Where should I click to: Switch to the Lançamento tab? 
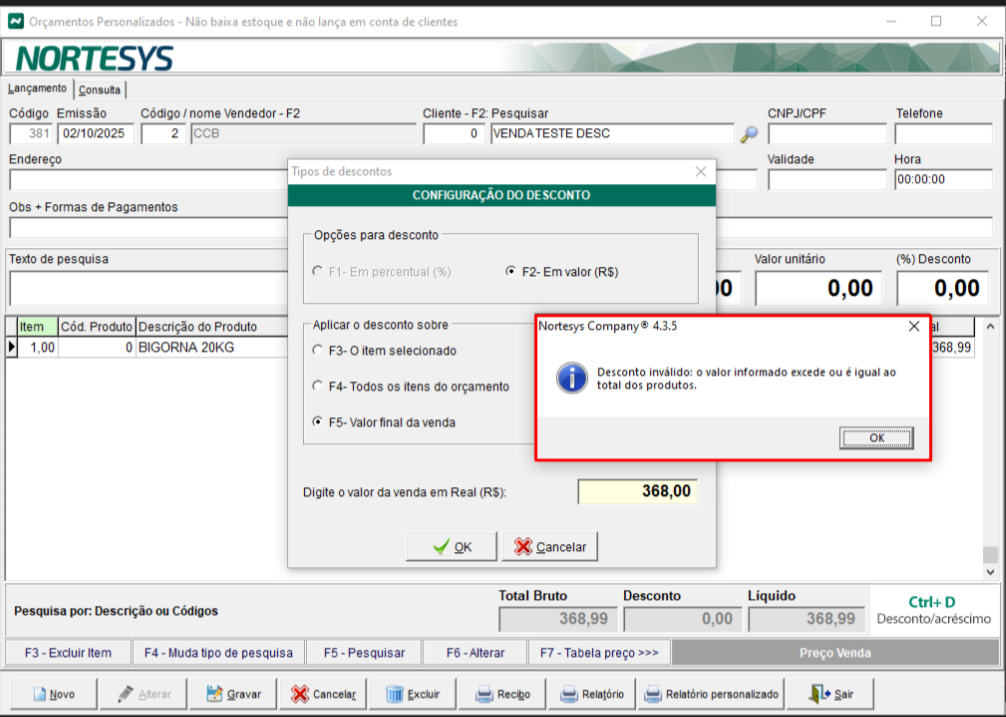[38, 89]
